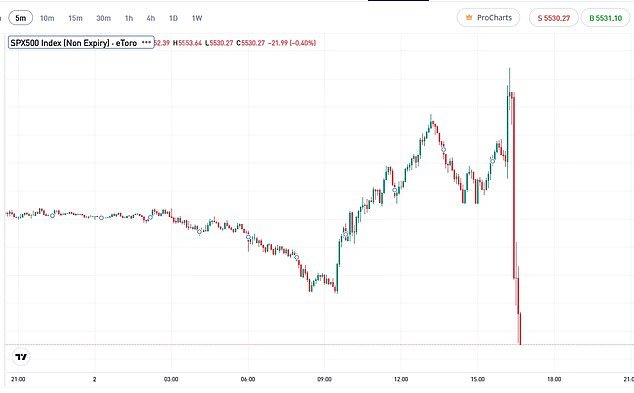634x393 pixels.
Task: Click the 15:00 label on time axis
Action: [x=478, y=379]
